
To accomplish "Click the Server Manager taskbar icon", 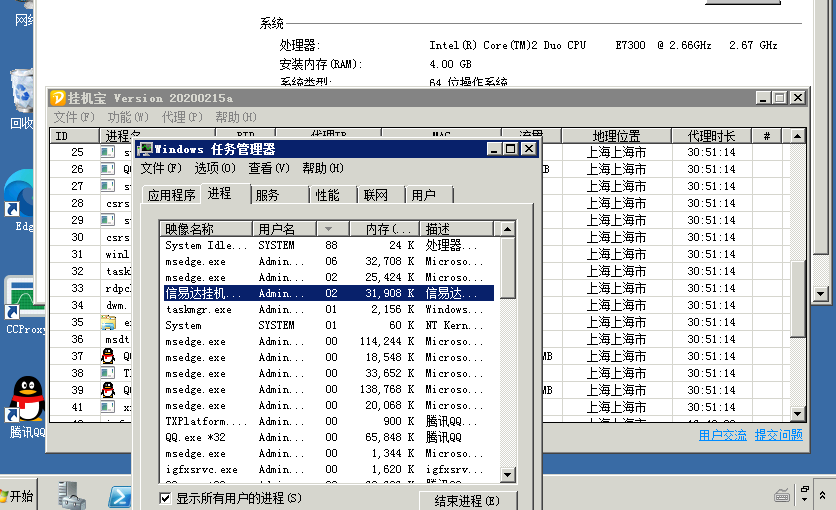I will [71, 495].
